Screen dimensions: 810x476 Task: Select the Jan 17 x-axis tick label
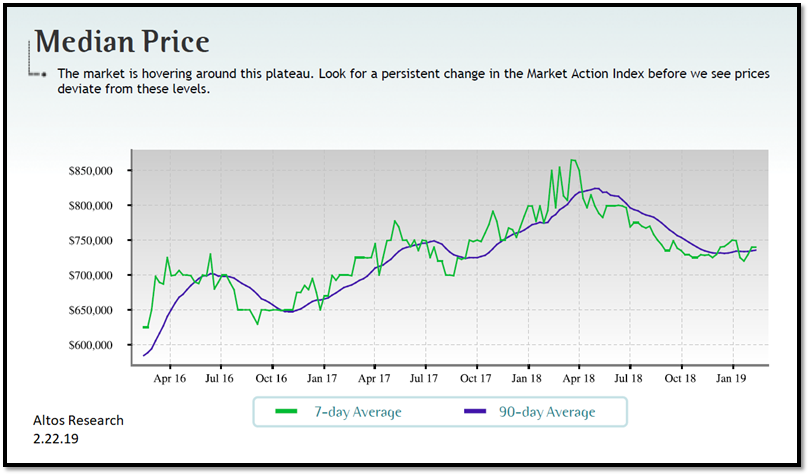click(322, 379)
